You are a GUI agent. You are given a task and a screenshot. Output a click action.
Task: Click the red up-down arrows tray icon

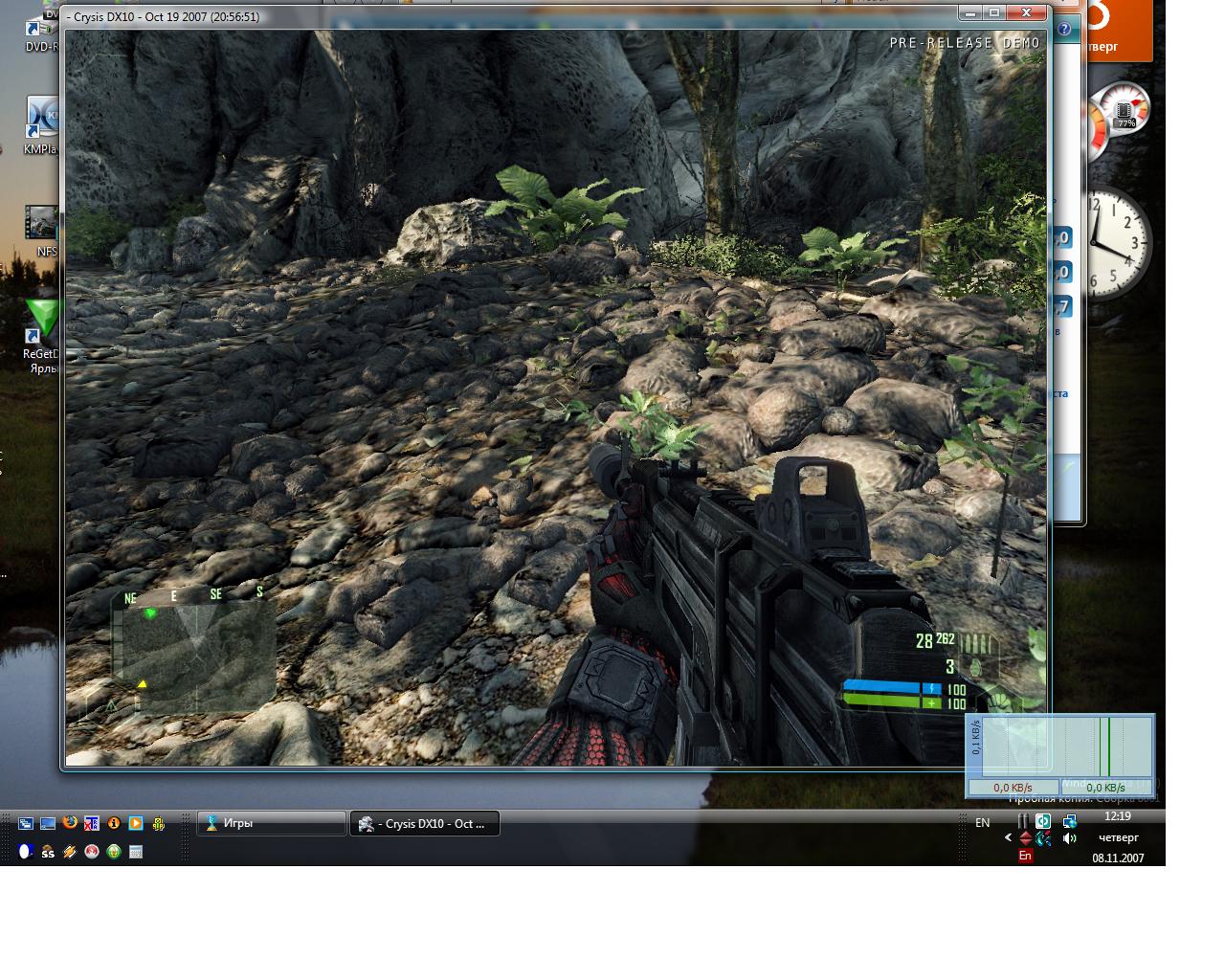point(1025,838)
